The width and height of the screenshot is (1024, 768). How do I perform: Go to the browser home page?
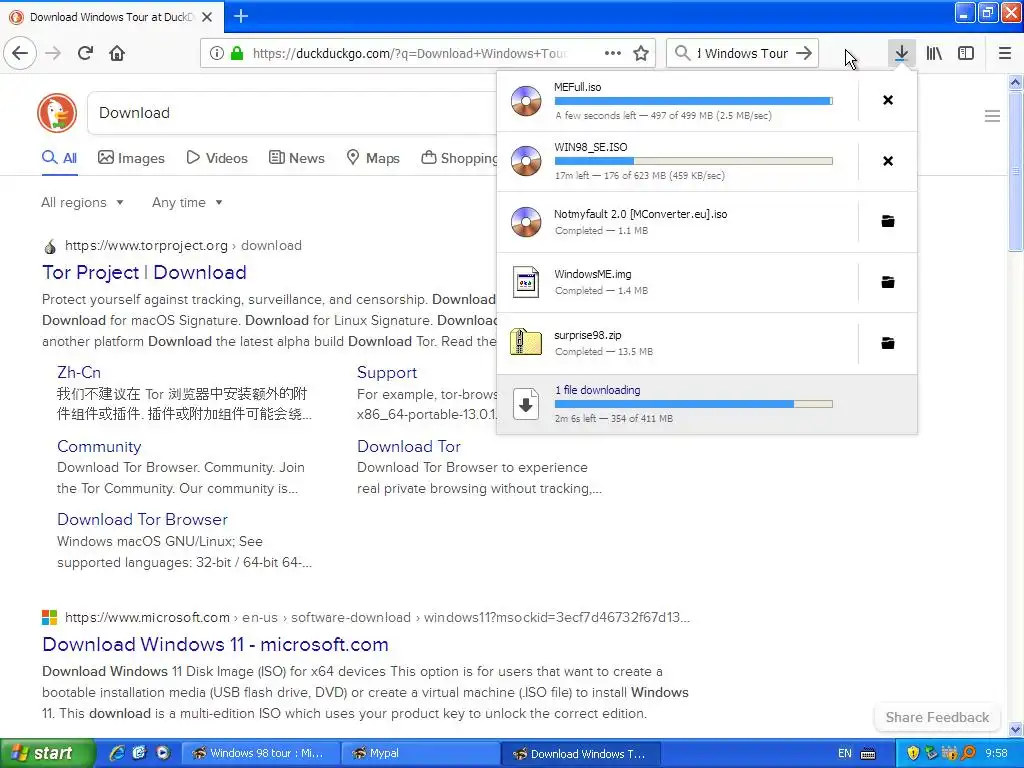pyautogui.click(x=117, y=53)
